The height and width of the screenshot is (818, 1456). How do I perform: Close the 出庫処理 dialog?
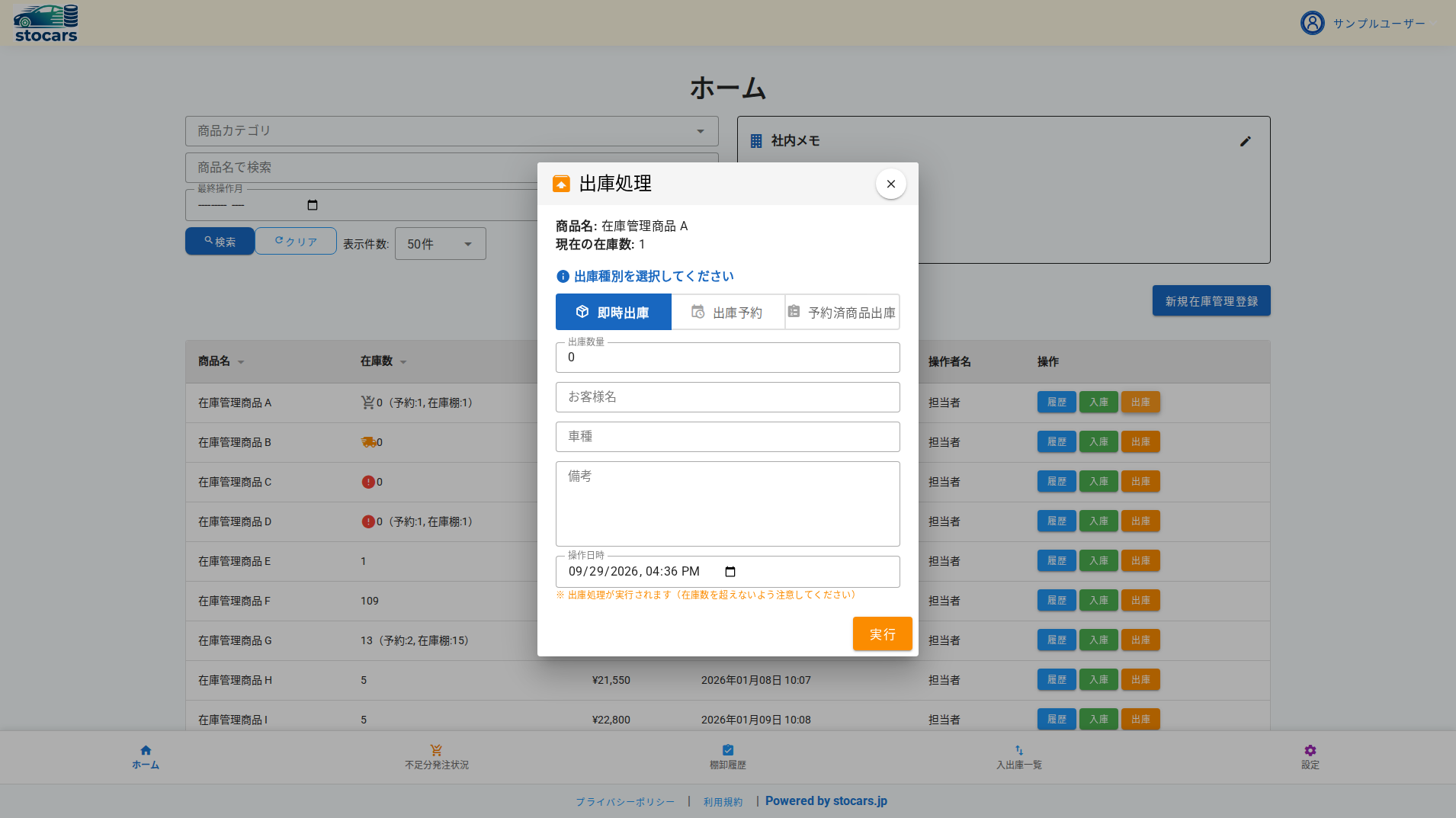click(890, 184)
